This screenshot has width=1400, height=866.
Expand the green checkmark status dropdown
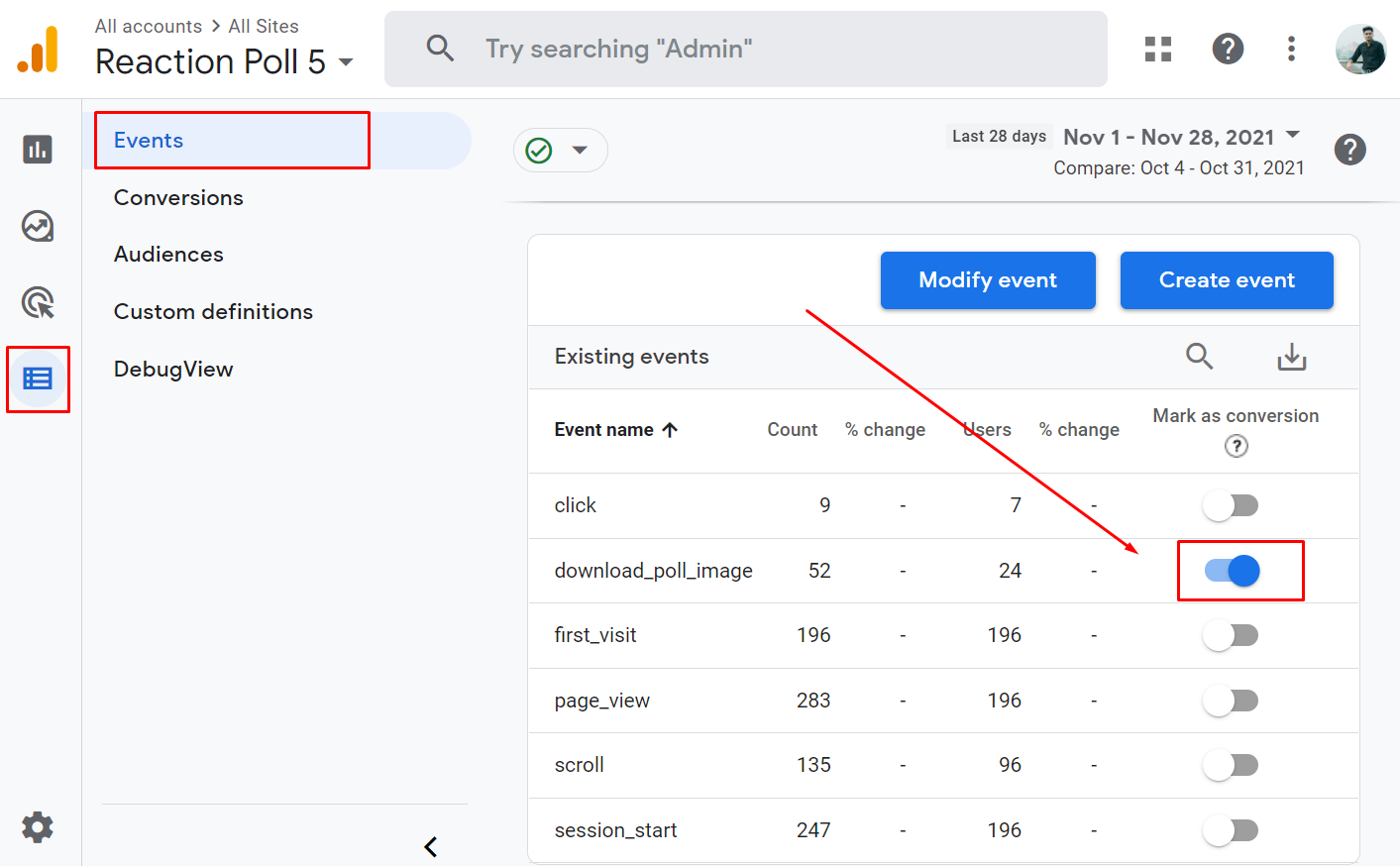tap(560, 151)
